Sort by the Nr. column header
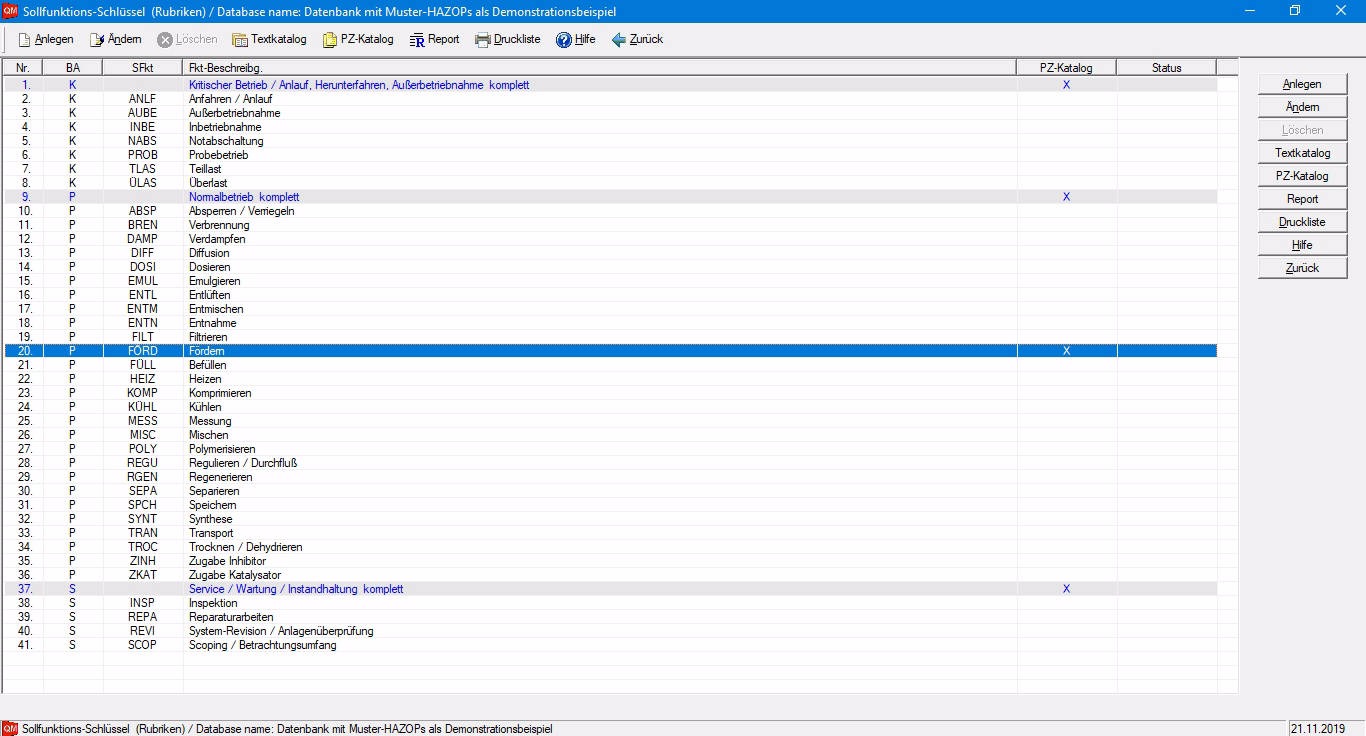The image size is (1366, 736). tap(23, 68)
